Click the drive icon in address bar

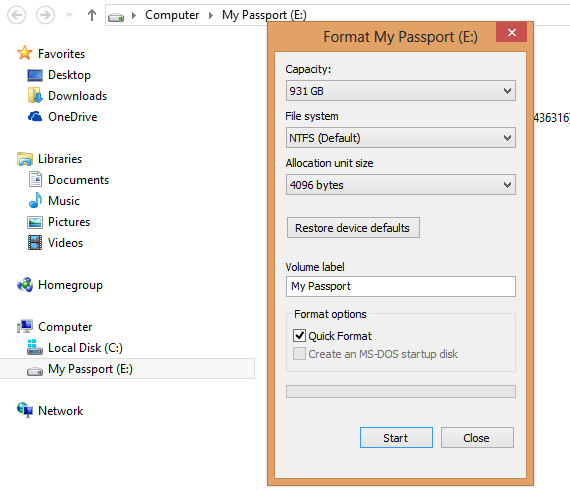tap(116, 16)
